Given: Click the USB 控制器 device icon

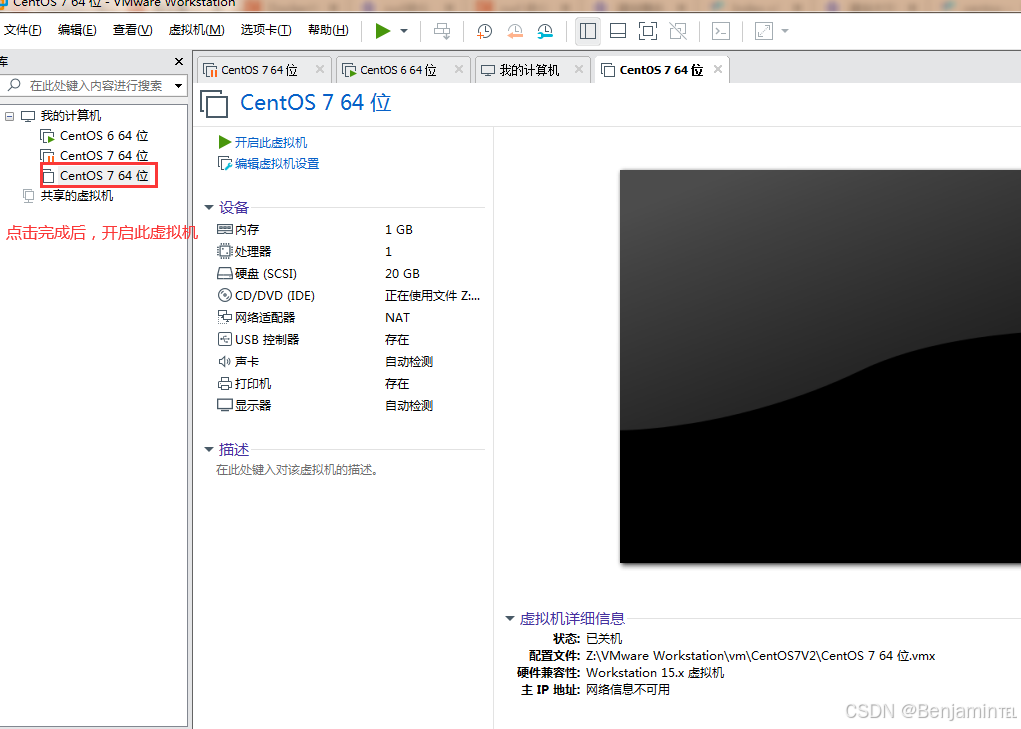Looking at the screenshot, I should tap(225, 339).
